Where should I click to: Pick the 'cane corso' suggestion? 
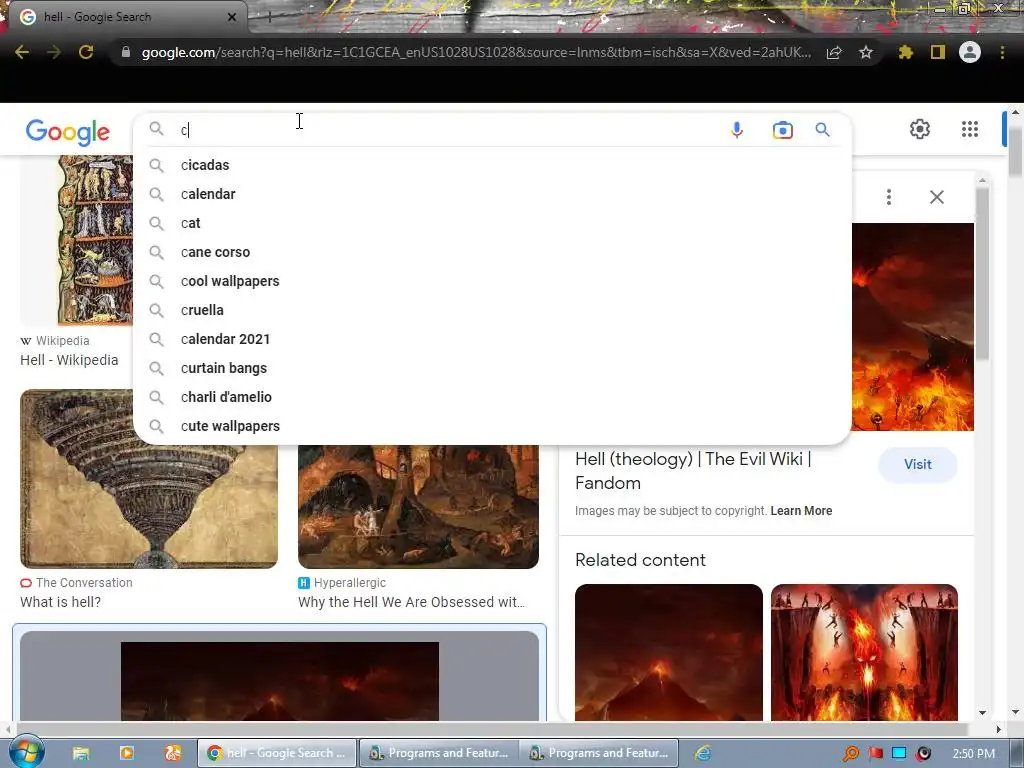pos(492,252)
